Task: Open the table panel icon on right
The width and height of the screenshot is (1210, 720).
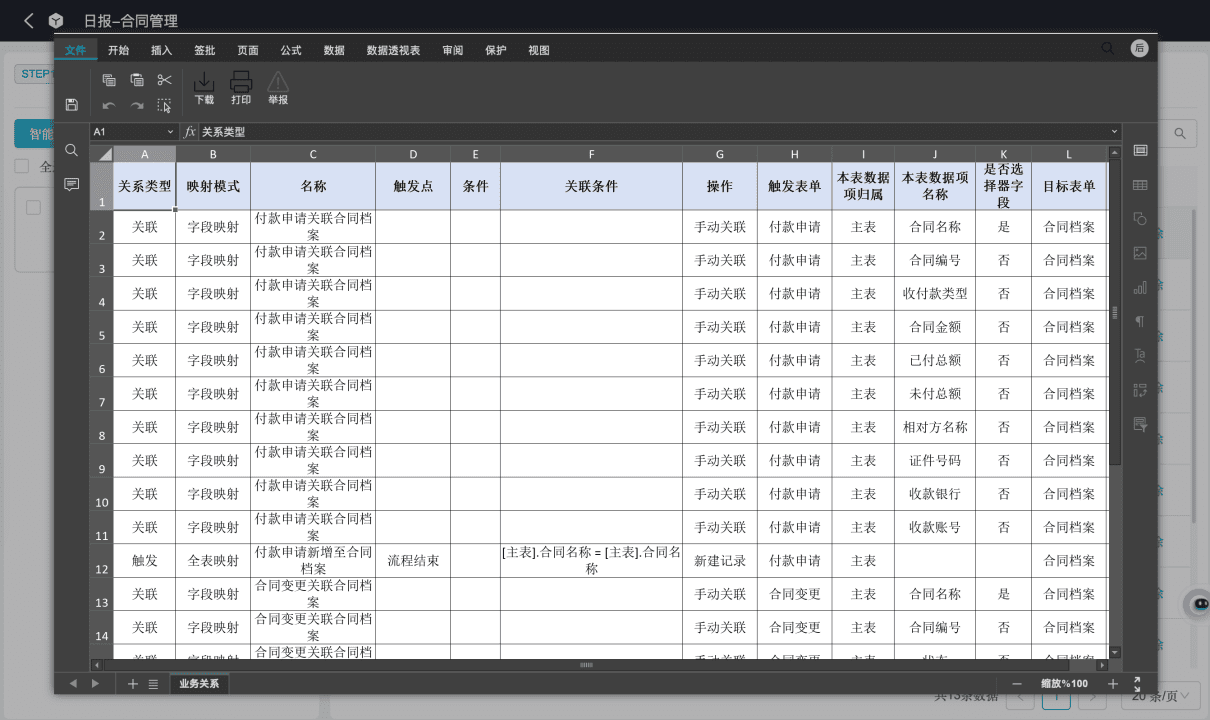Action: 1140,185
